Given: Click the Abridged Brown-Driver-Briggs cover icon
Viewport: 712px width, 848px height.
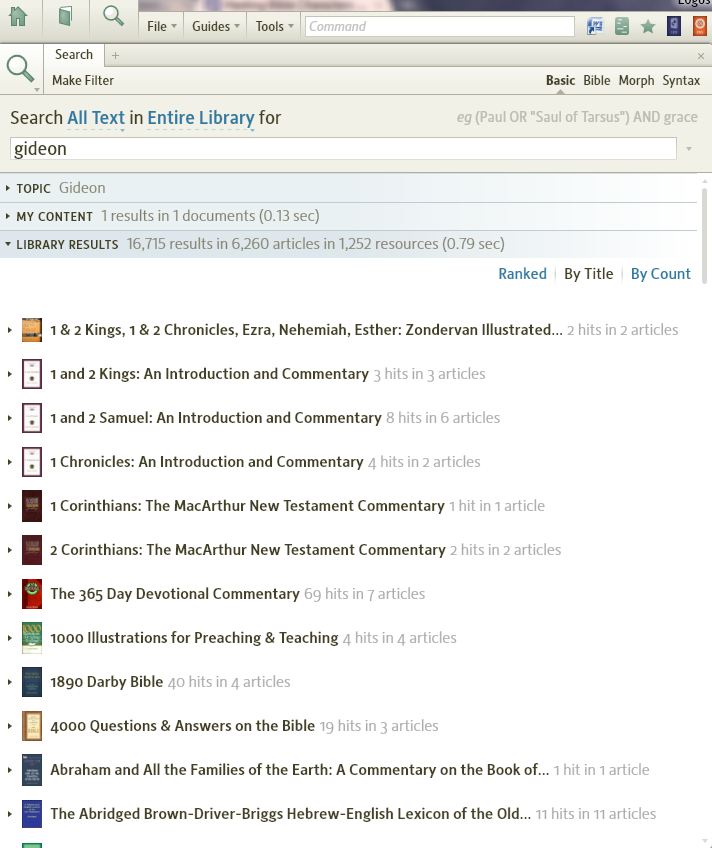Looking at the screenshot, I should click(31, 813).
